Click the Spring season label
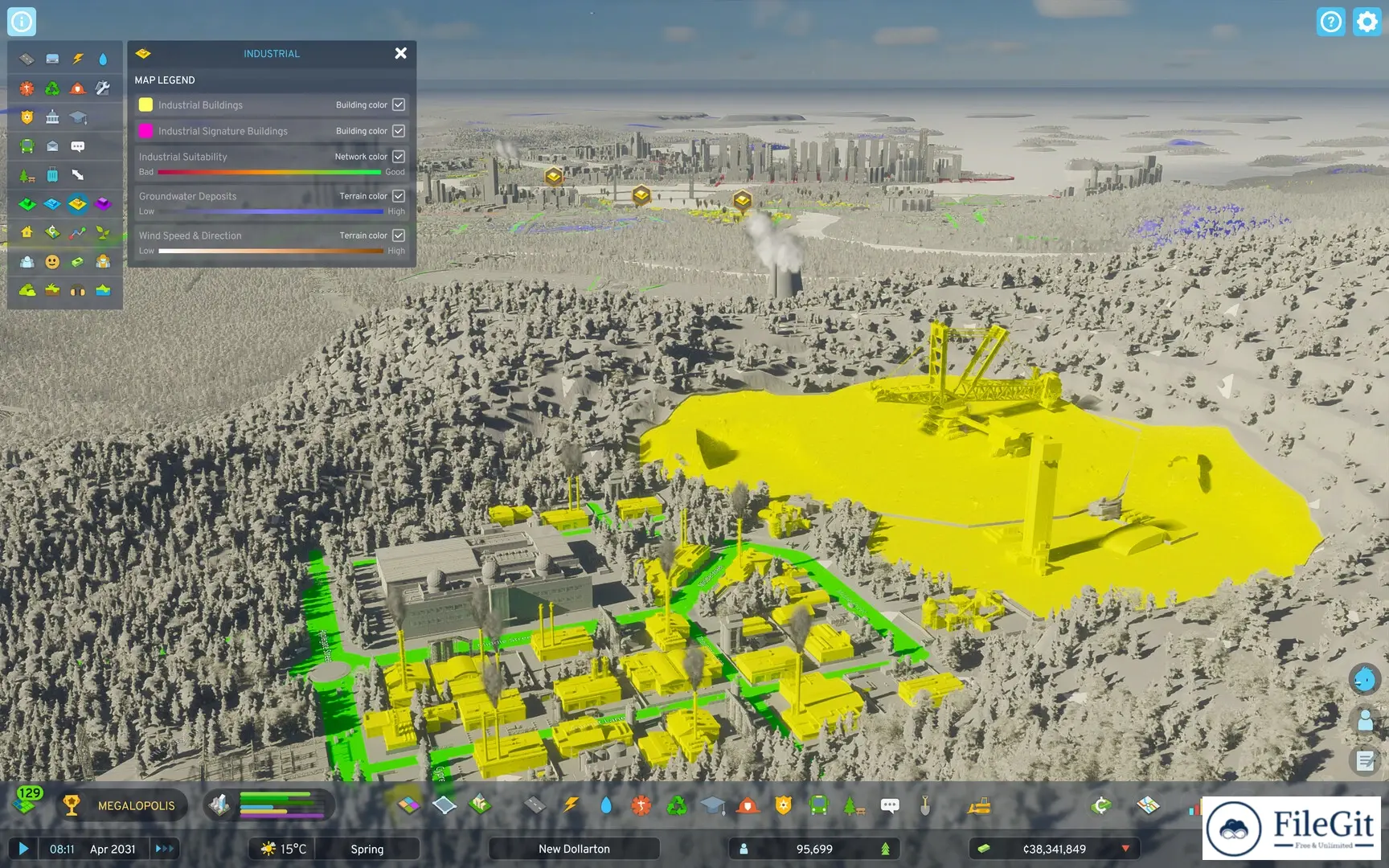Image resolution: width=1389 pixels, height=868 pixels. coord(367,848)
